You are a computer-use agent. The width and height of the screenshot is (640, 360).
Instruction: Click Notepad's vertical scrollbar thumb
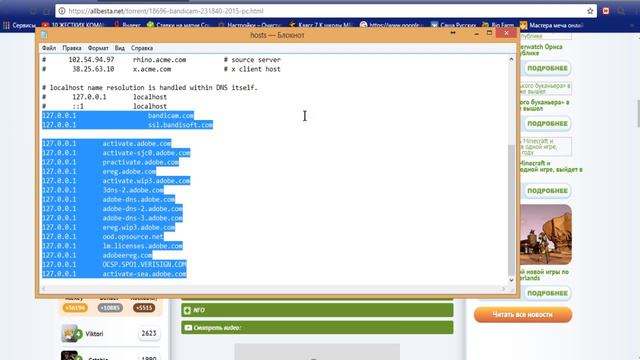(x=511, y=210)
